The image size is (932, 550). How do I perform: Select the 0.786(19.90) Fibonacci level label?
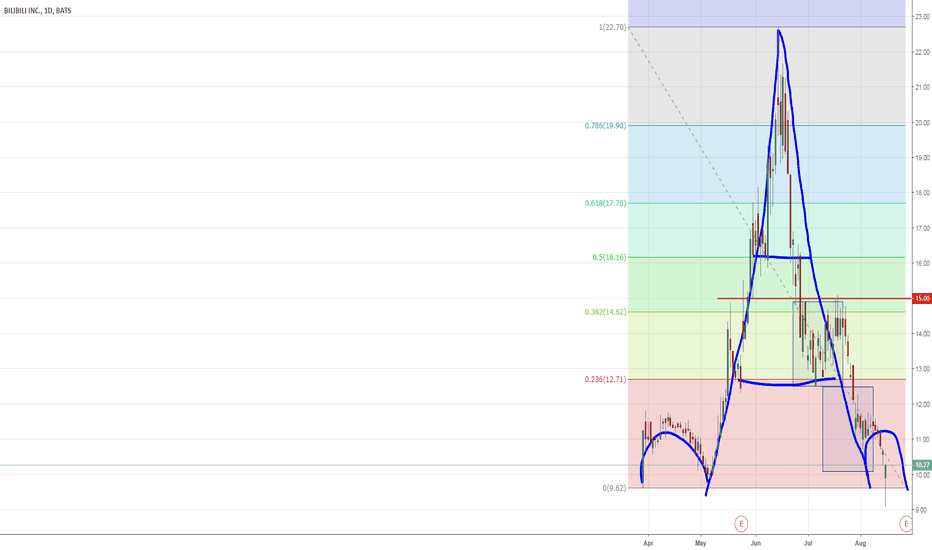605,125
